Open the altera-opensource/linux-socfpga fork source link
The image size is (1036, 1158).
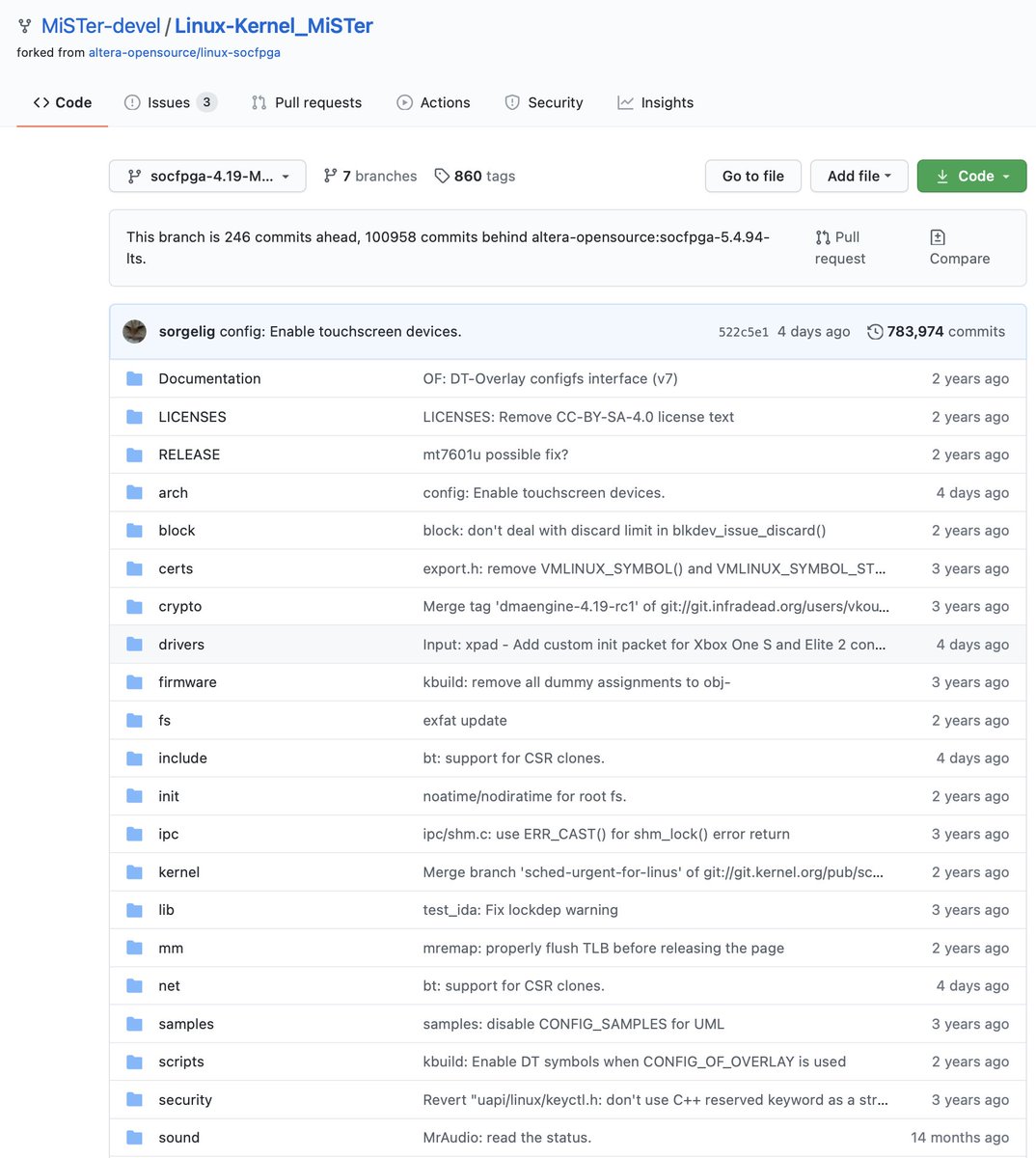(184, 52)
